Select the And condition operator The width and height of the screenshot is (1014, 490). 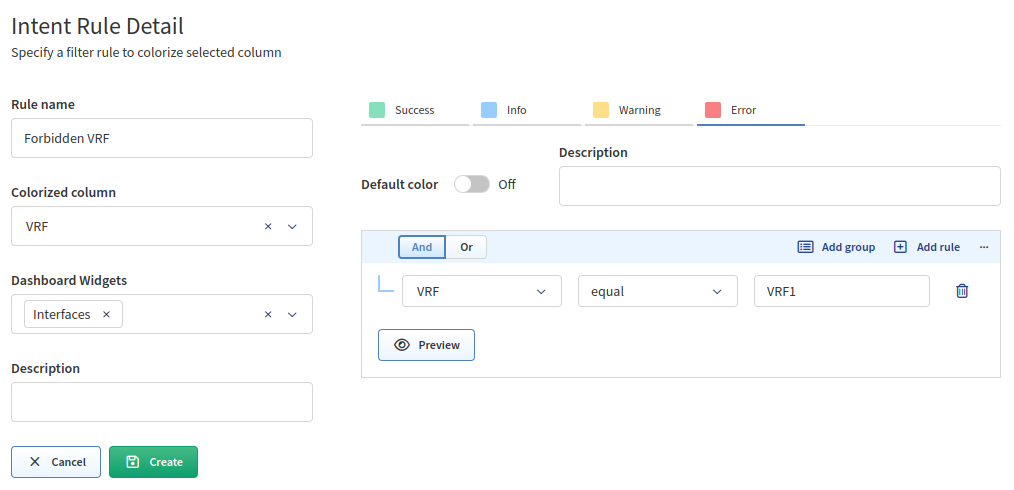pos(422,247)
